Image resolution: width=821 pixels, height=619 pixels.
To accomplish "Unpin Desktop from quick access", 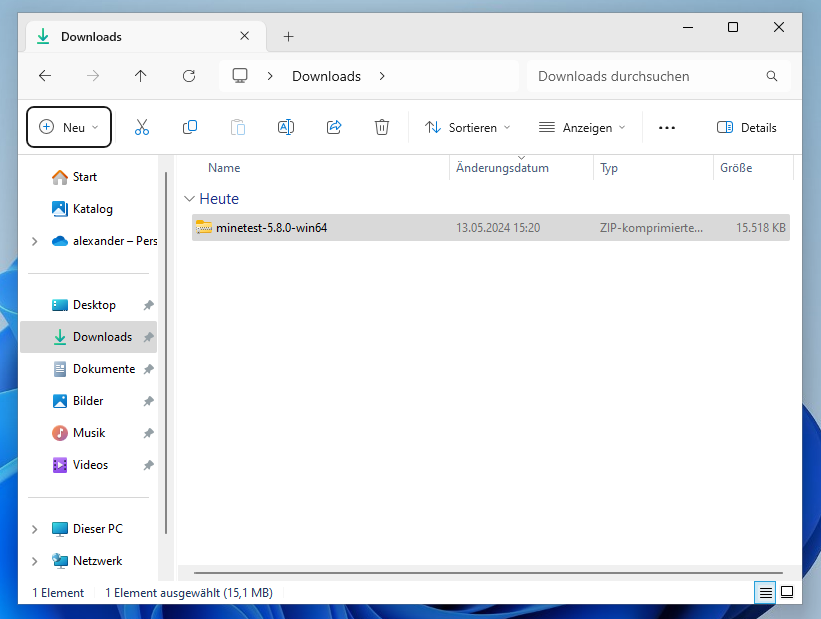I will point(149,305).
